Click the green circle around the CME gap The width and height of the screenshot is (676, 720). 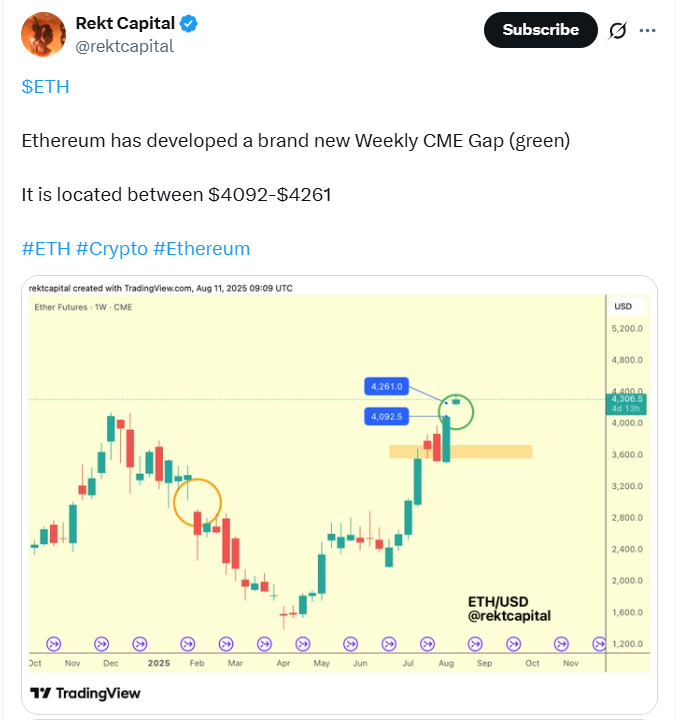456,412
